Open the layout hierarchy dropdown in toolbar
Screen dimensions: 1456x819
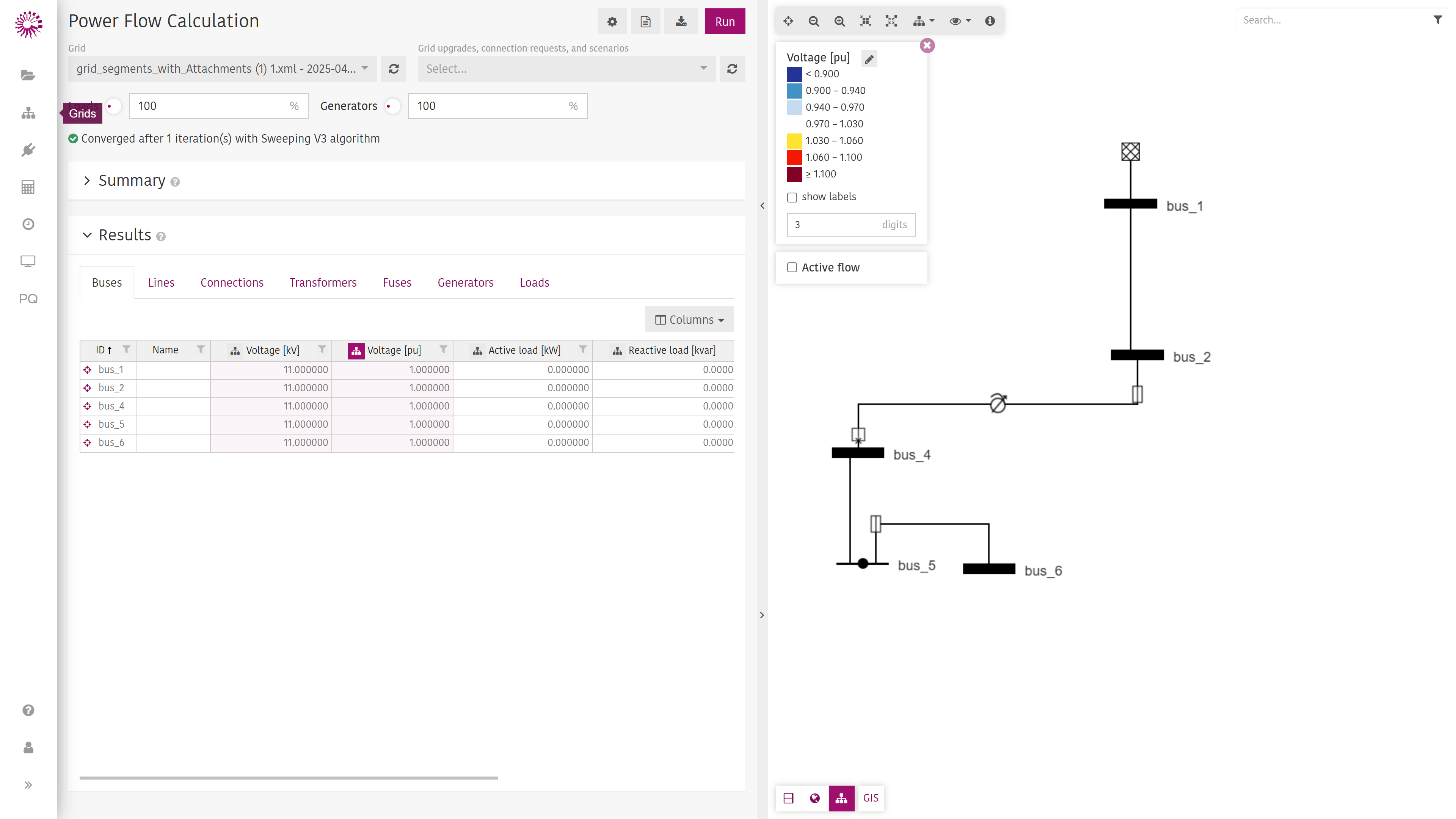[x=924, y=22]
